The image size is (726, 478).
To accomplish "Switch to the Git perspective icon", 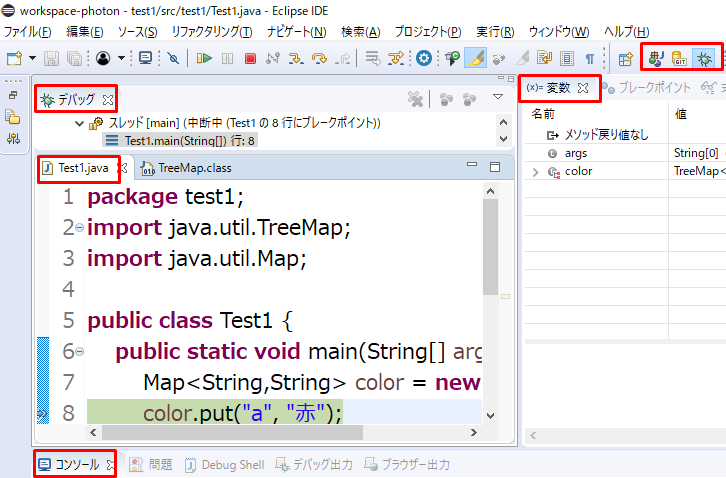I will (x=680, y=58).
